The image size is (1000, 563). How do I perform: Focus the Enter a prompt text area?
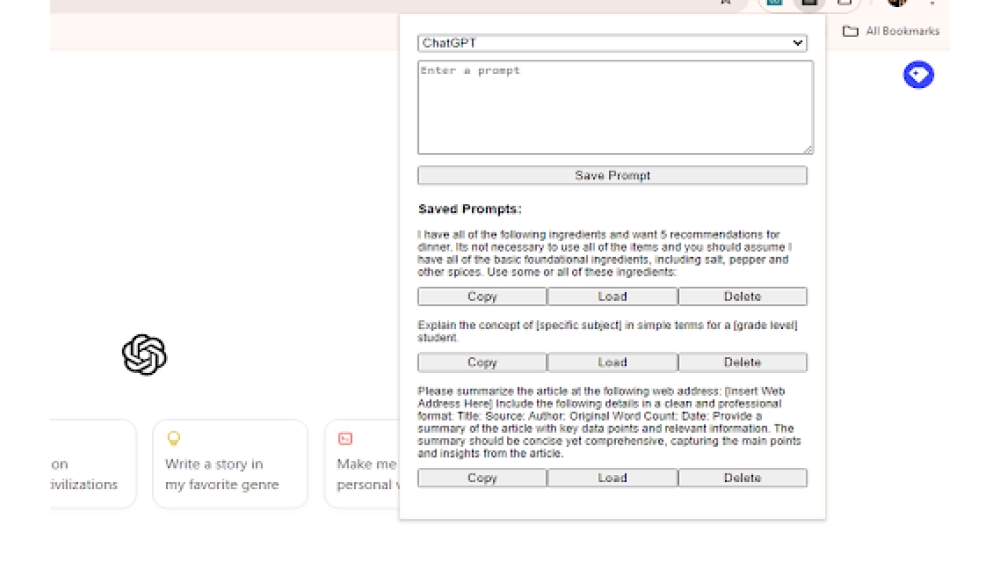click(615, 107)
